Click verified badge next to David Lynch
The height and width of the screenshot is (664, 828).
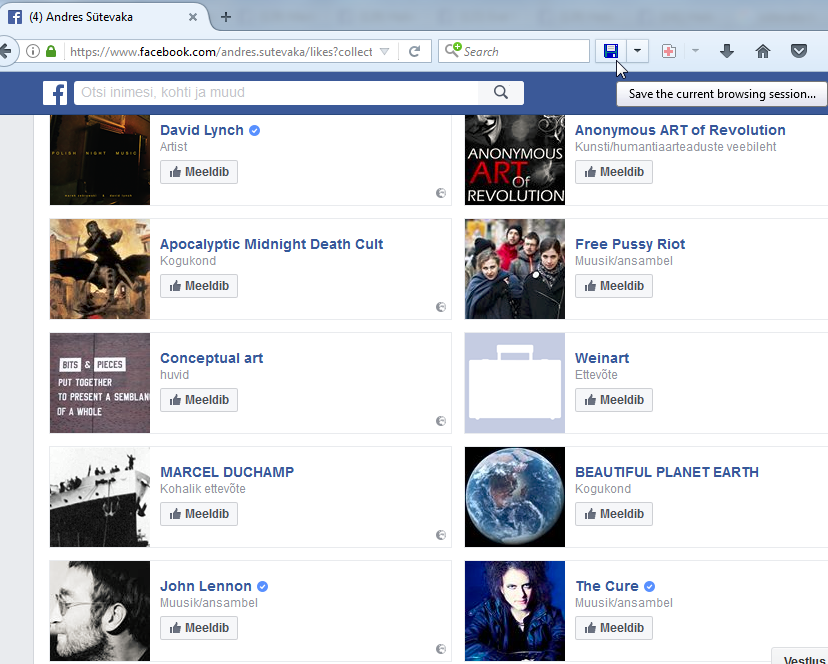255,130
